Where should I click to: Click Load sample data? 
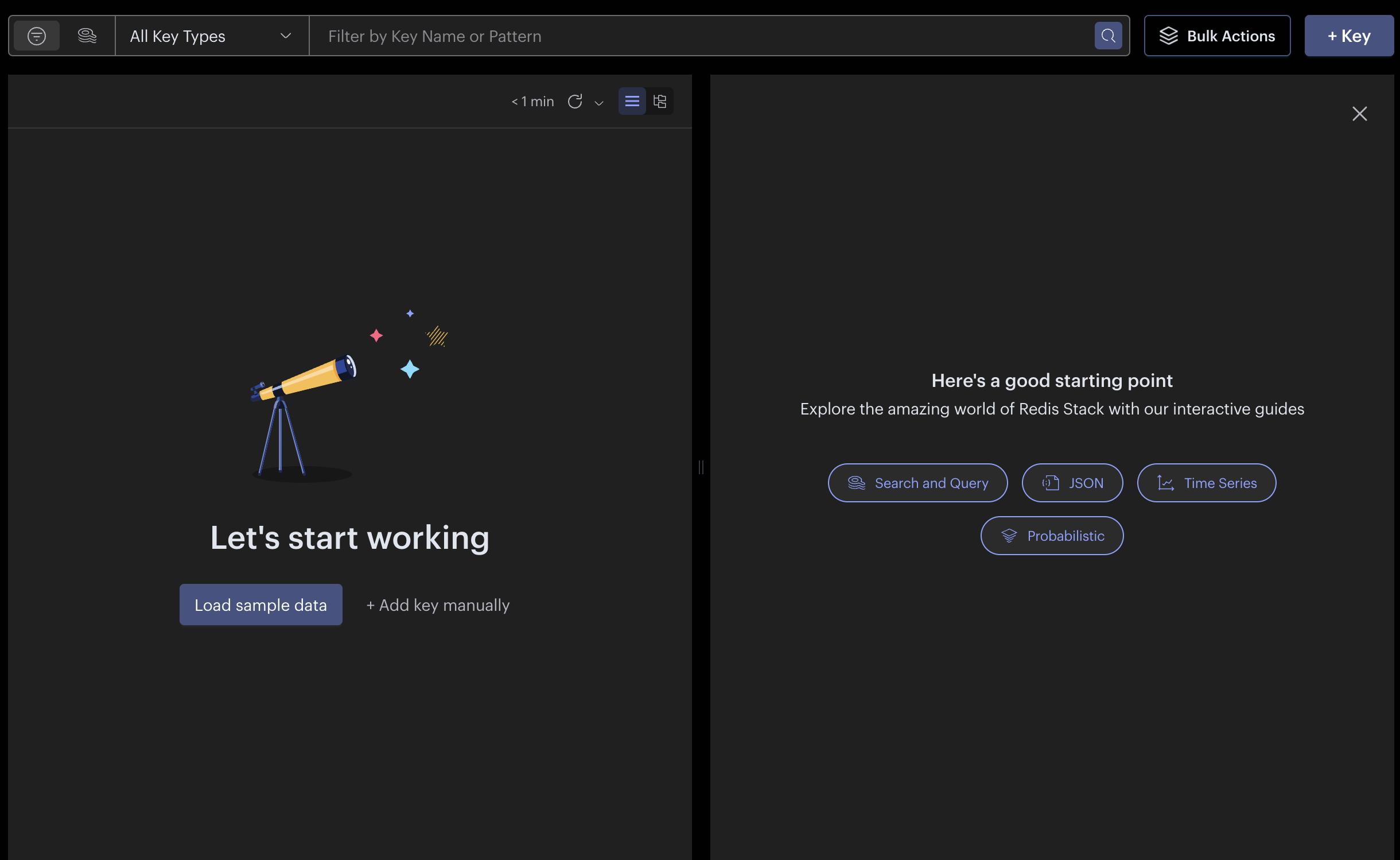coord(260,605)
